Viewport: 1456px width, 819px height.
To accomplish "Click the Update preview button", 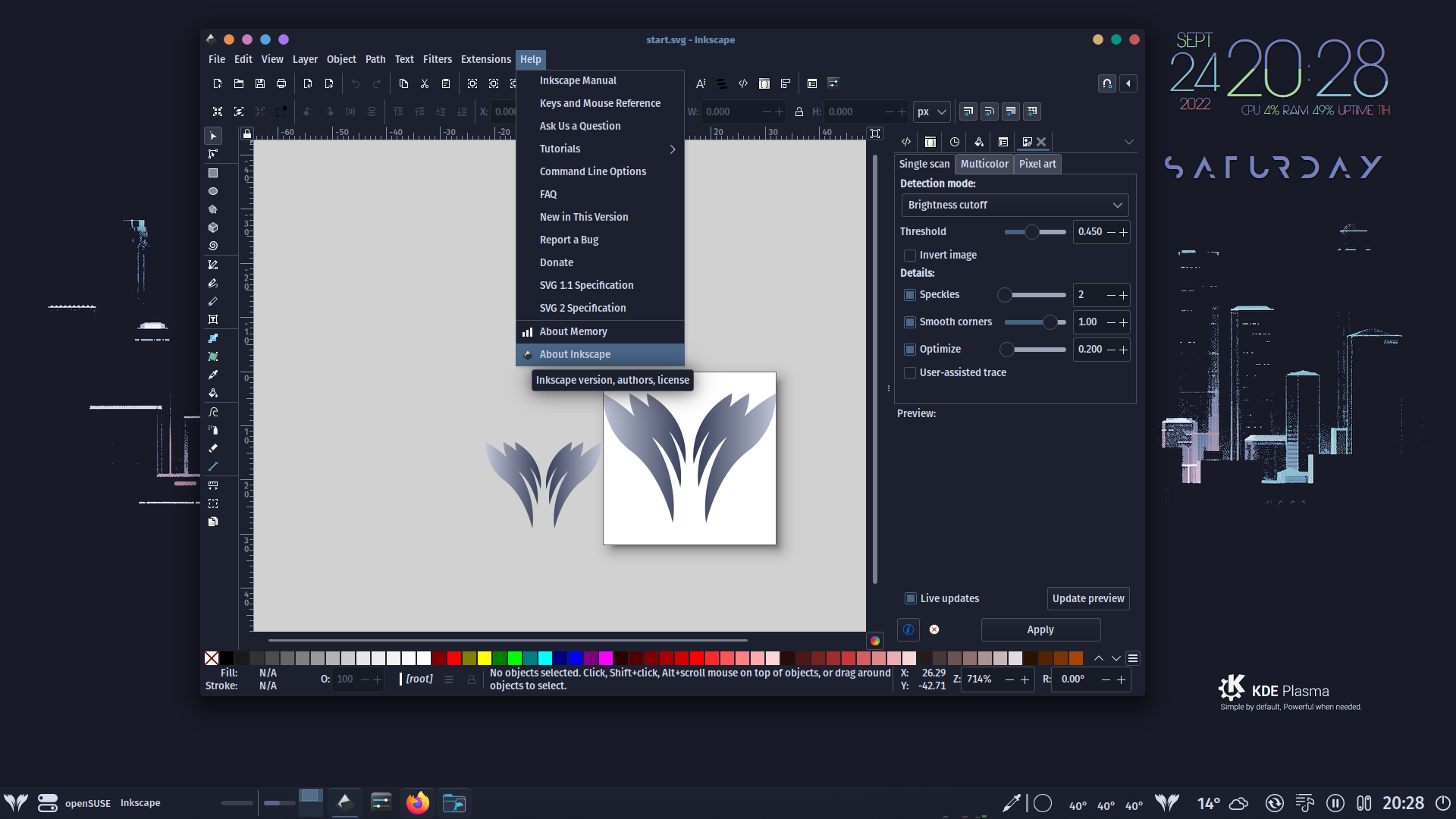I will pyautogui.click(x=1088, y=598).
